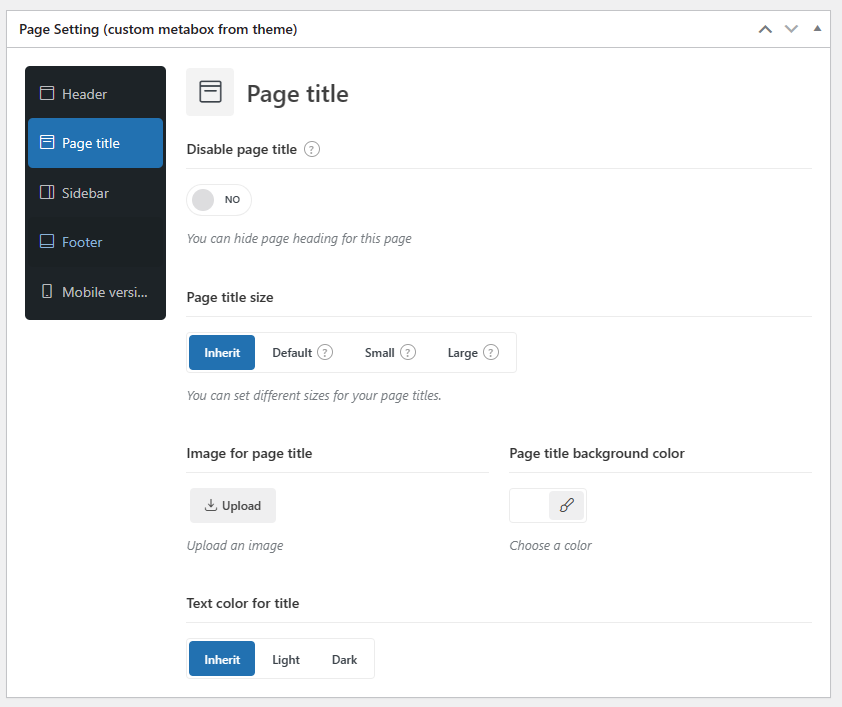The image size is (842, 707).
Task: Toggle the Disable page title switch
Action: [x=219, y=200]
